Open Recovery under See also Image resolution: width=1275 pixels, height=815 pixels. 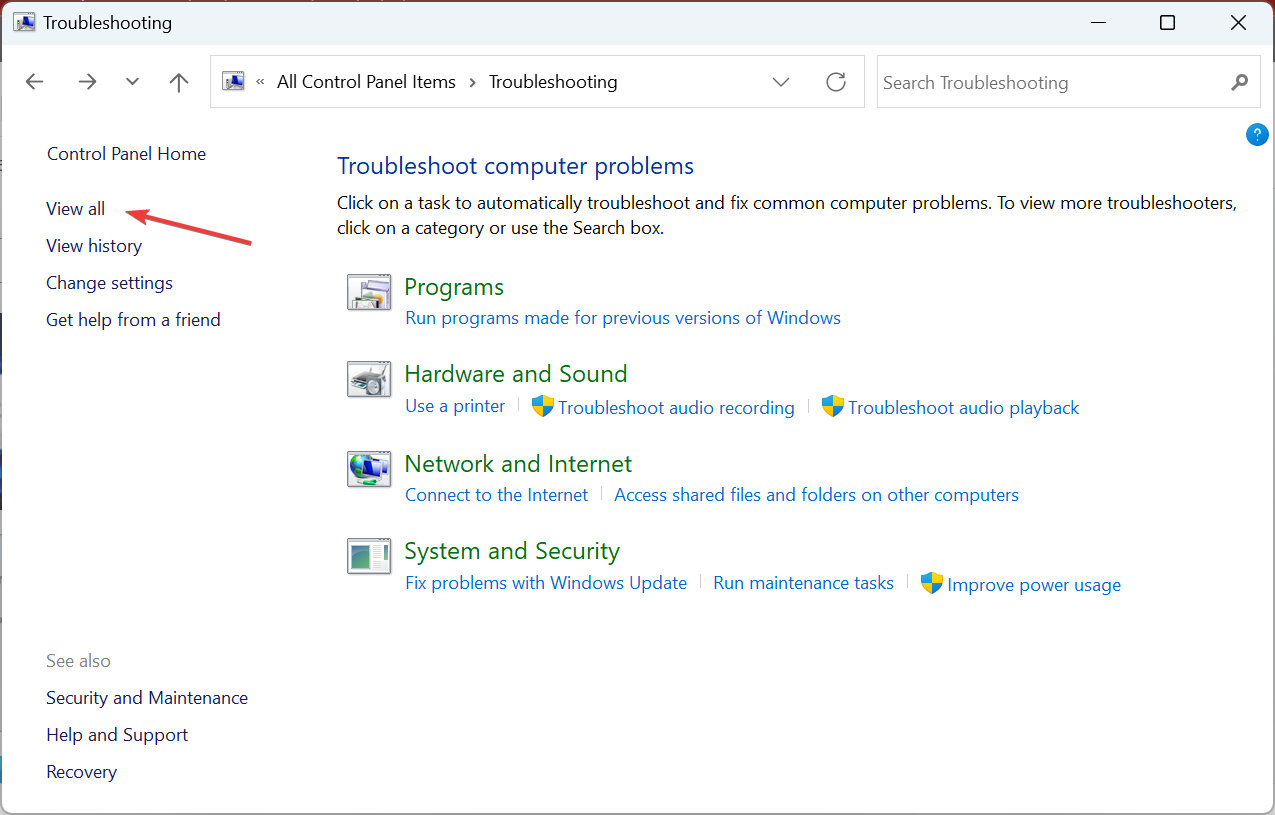click(x=81, y=772)
